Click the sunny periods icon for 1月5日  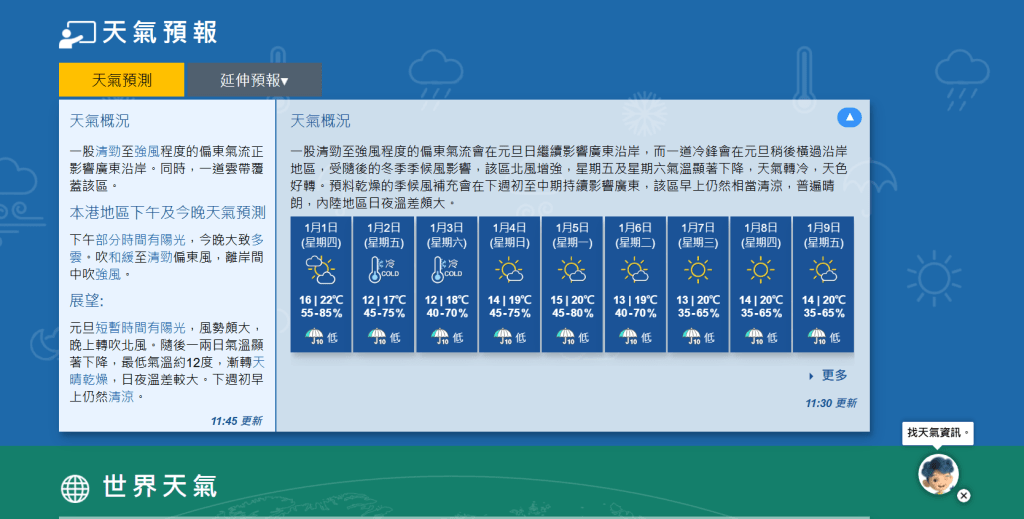572,269
